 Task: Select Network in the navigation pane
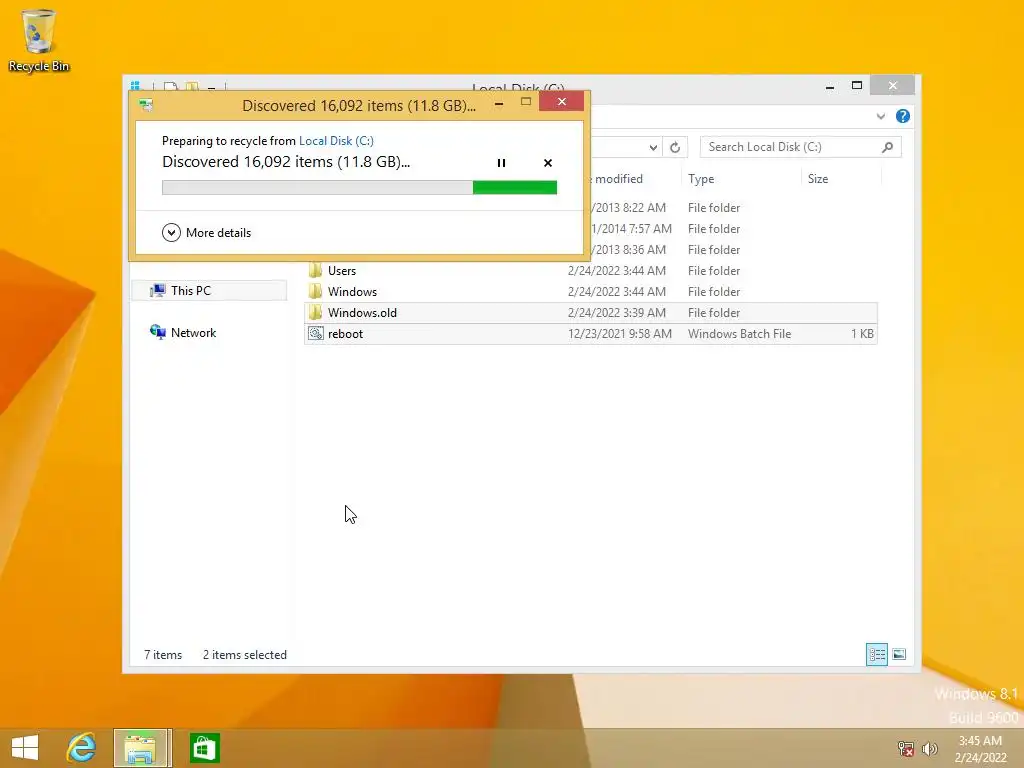(183, 332)
